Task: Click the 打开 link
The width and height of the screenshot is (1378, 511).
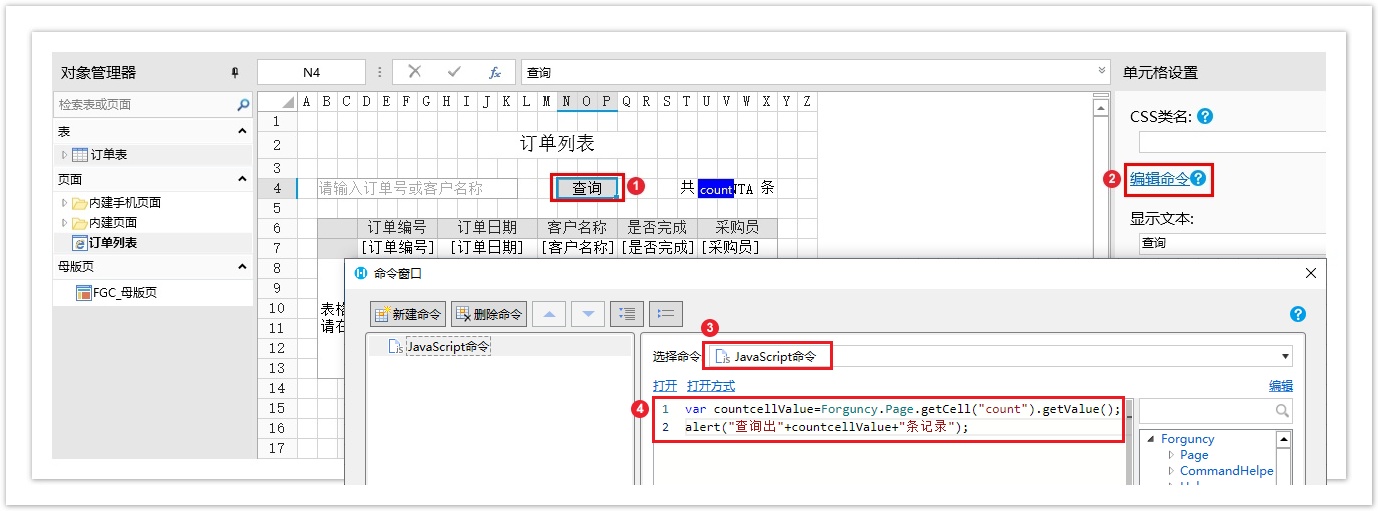Action: (x=665, y=385)
